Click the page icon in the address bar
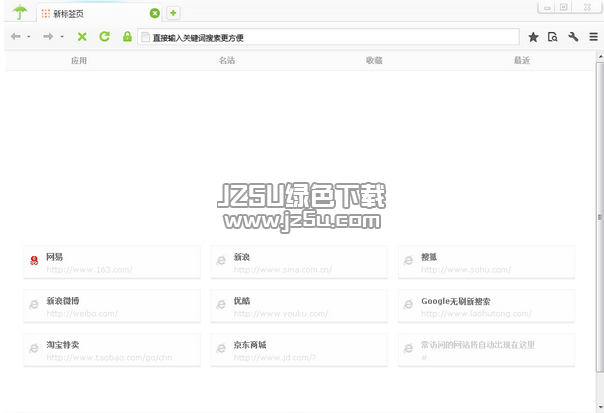 pyautogui.click(x=145, y=37)
